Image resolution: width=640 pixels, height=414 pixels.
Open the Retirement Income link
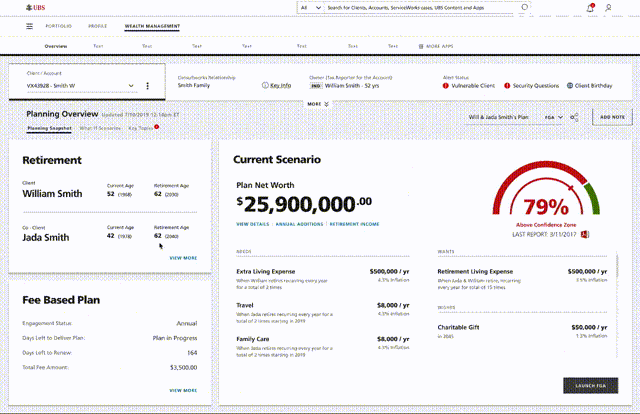tap(354, 224)
